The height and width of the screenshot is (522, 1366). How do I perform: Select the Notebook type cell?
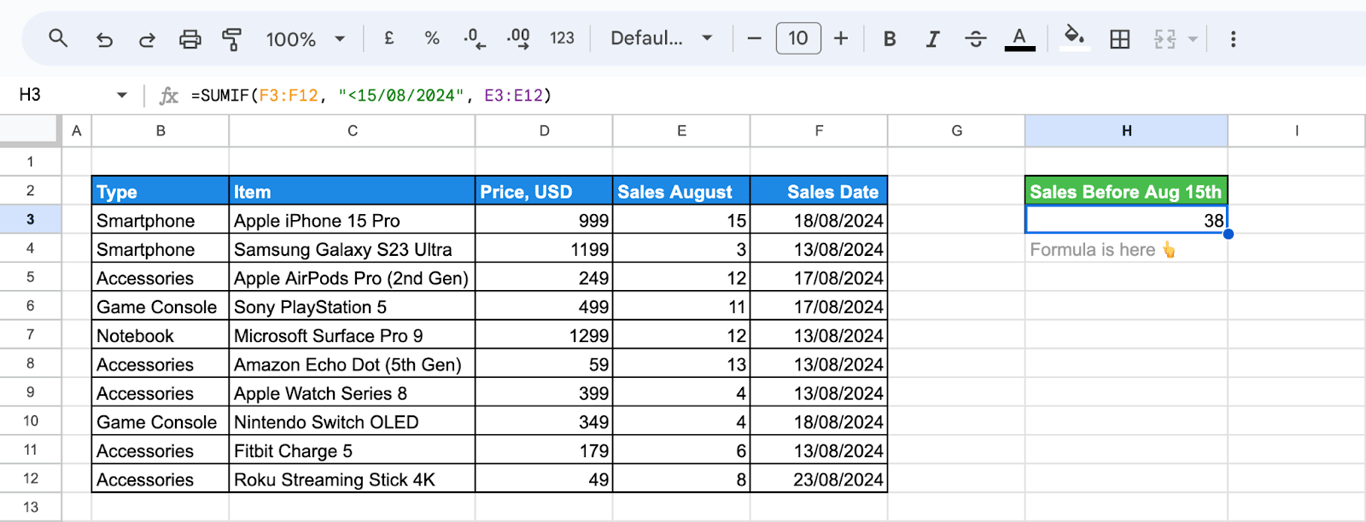[160, 335]
